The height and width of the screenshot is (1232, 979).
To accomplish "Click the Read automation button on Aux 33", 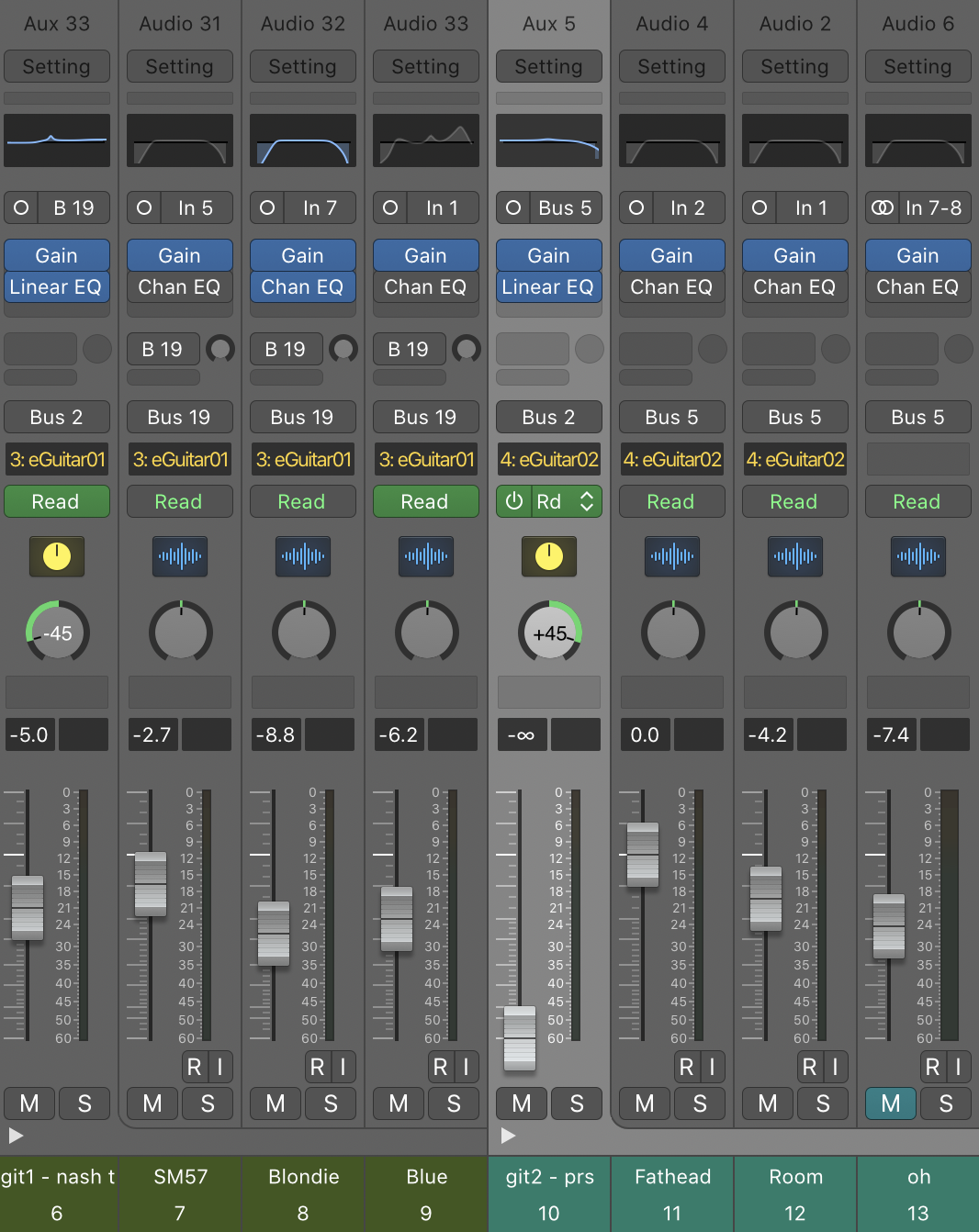I will pyautogui.click(x=57, y=501).
